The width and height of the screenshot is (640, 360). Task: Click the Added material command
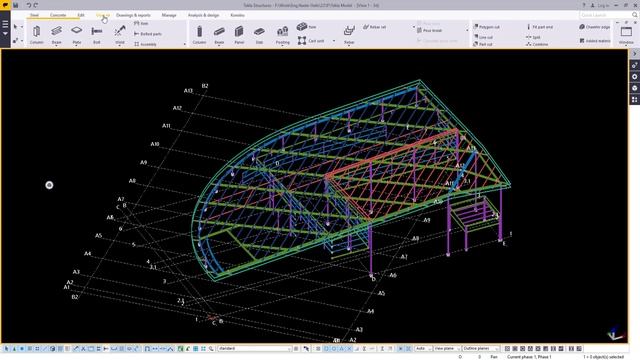[x=595, y=41]
